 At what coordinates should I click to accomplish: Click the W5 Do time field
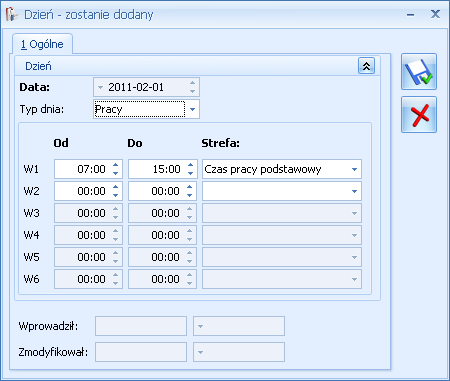click(x=163, y=257)
